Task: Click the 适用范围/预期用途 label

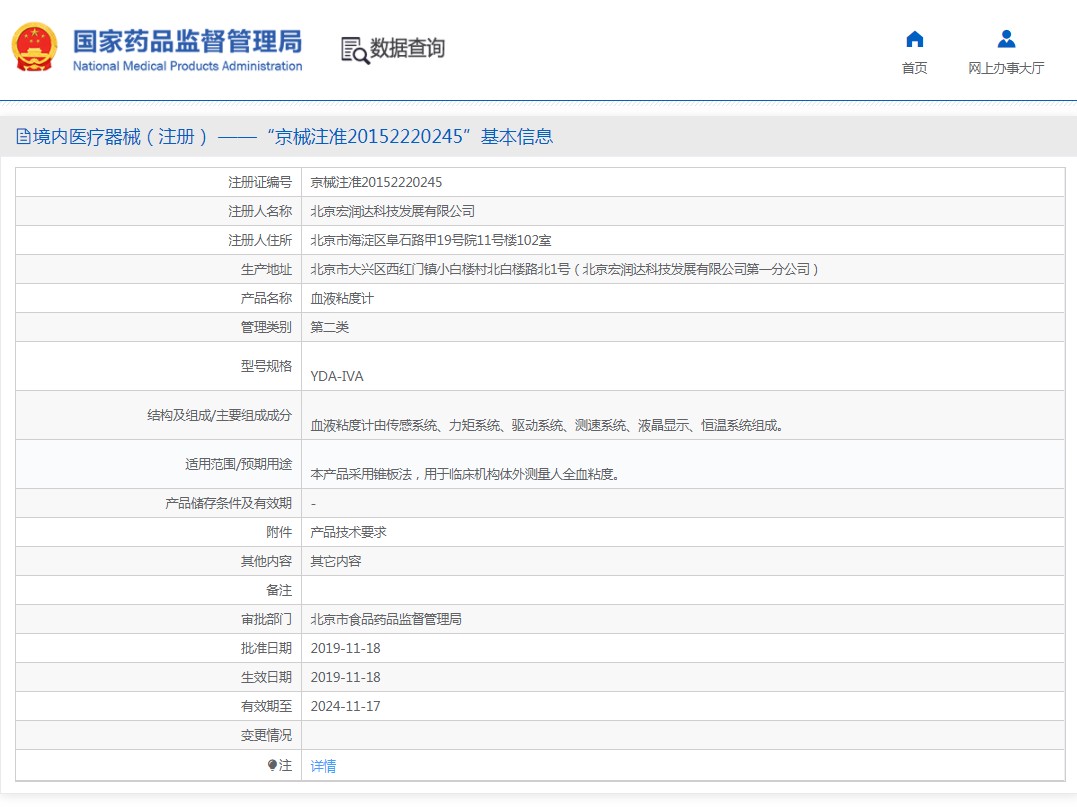Action: tap(238, 464)
